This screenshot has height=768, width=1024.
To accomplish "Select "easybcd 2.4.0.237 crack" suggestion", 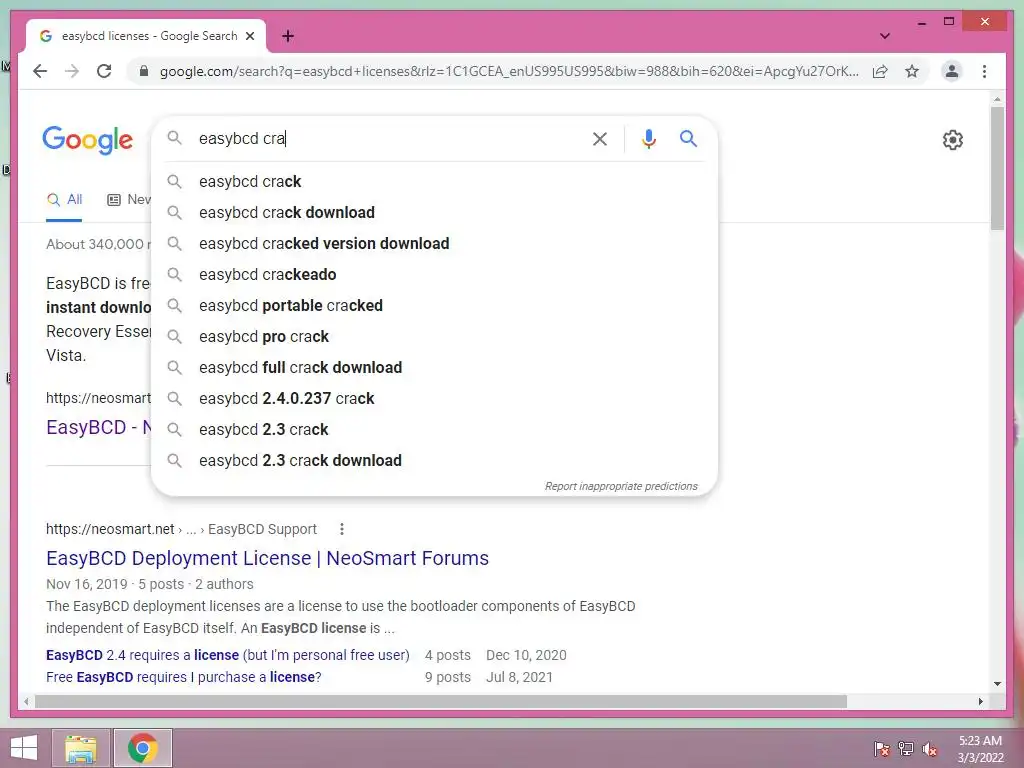I will pyautogui.click(x=434, y=398).
